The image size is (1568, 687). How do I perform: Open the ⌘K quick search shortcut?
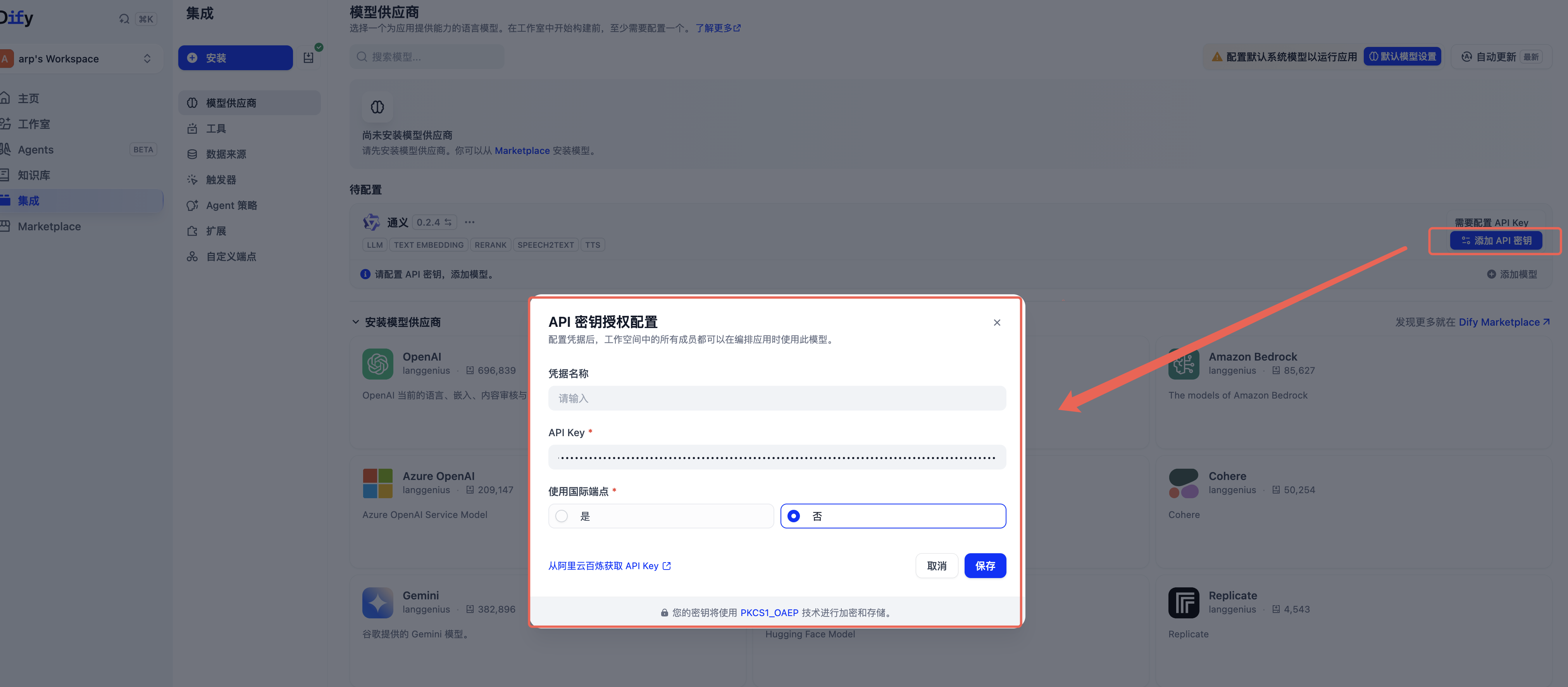146,19
